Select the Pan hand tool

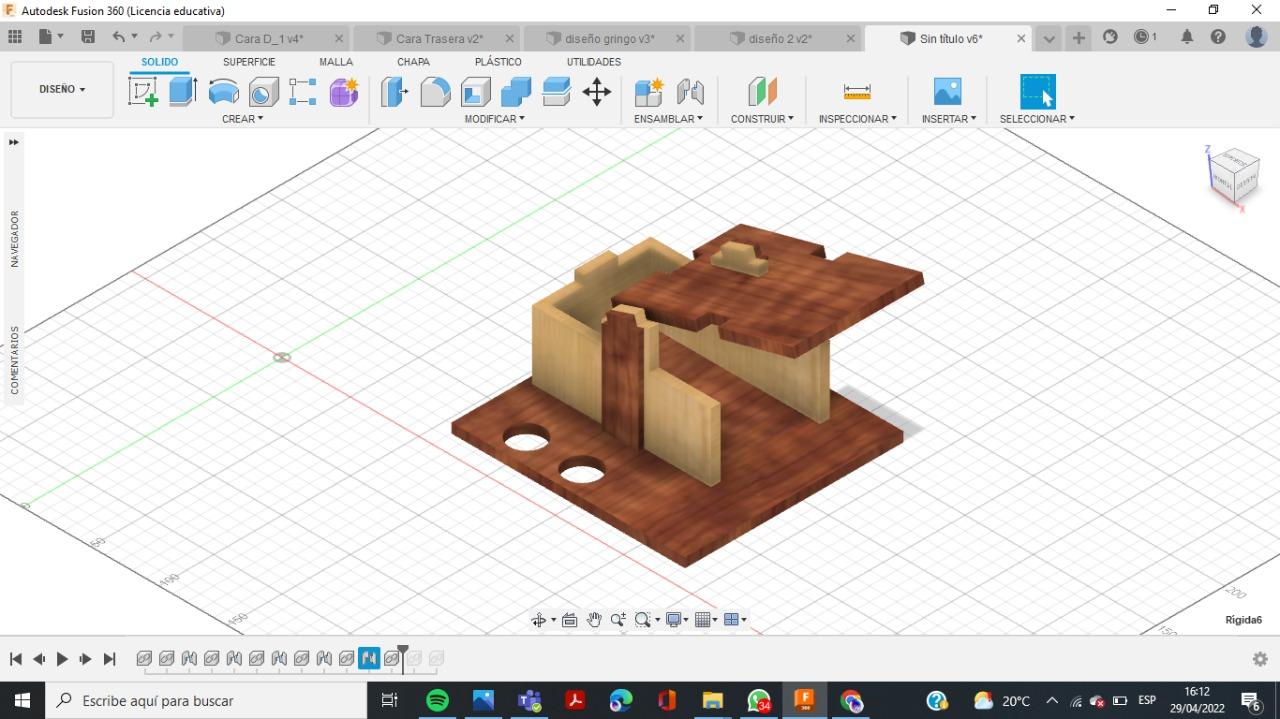click(594, 620)
